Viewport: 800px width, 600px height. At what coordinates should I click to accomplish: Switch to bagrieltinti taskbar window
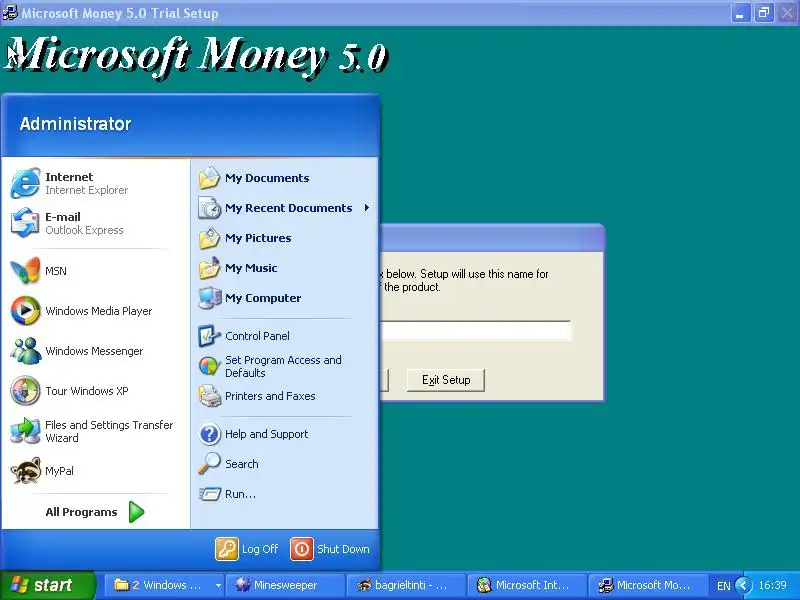[x=405, y=585]
